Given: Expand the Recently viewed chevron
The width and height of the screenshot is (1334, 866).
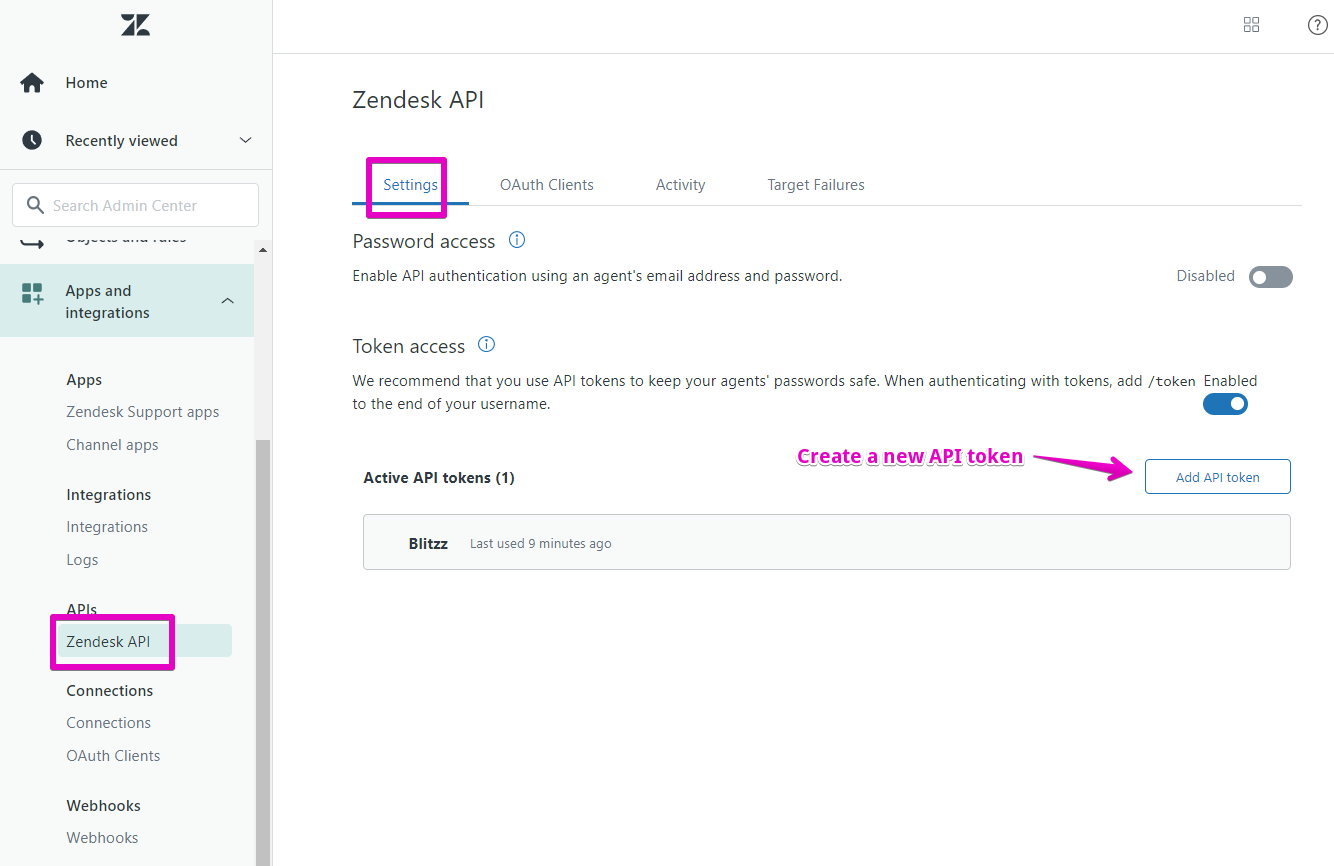Looking at the screenshot, I should pyautogui.click(x=246, y=140).
